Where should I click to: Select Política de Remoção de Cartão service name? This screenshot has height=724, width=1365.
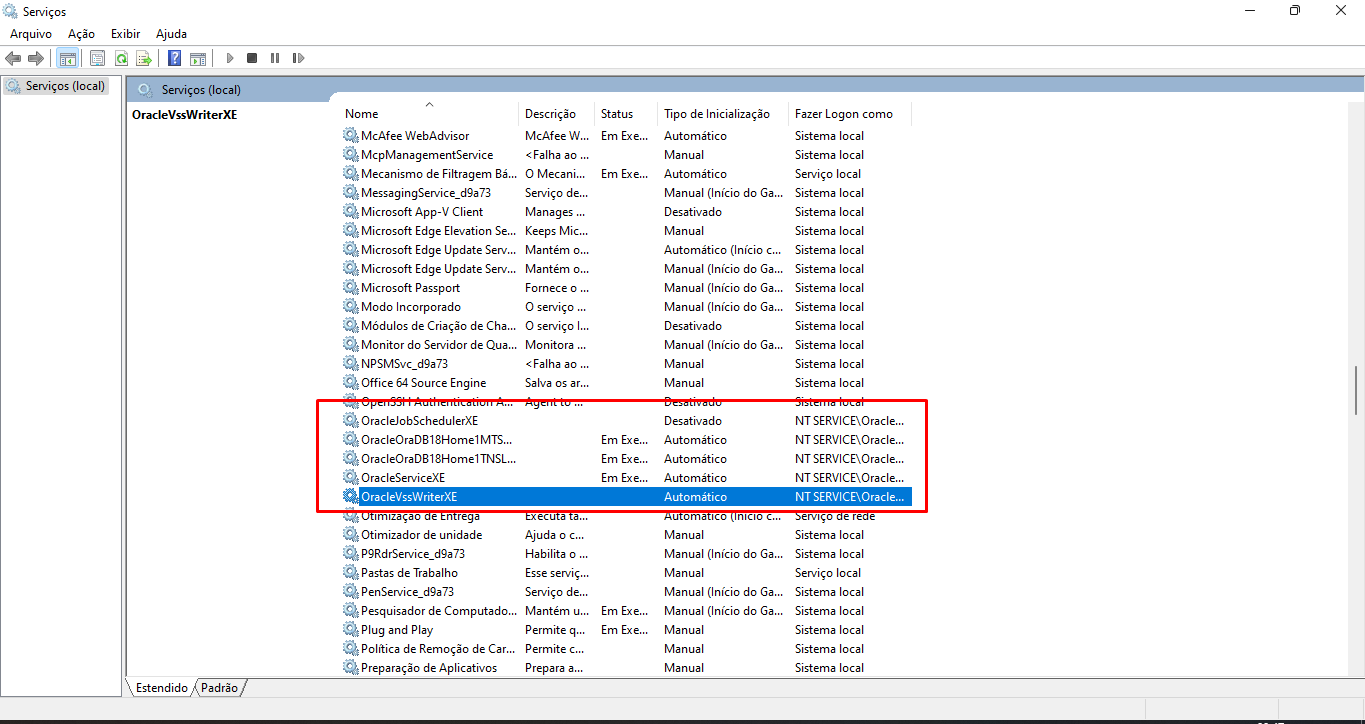tap(438, 649)
